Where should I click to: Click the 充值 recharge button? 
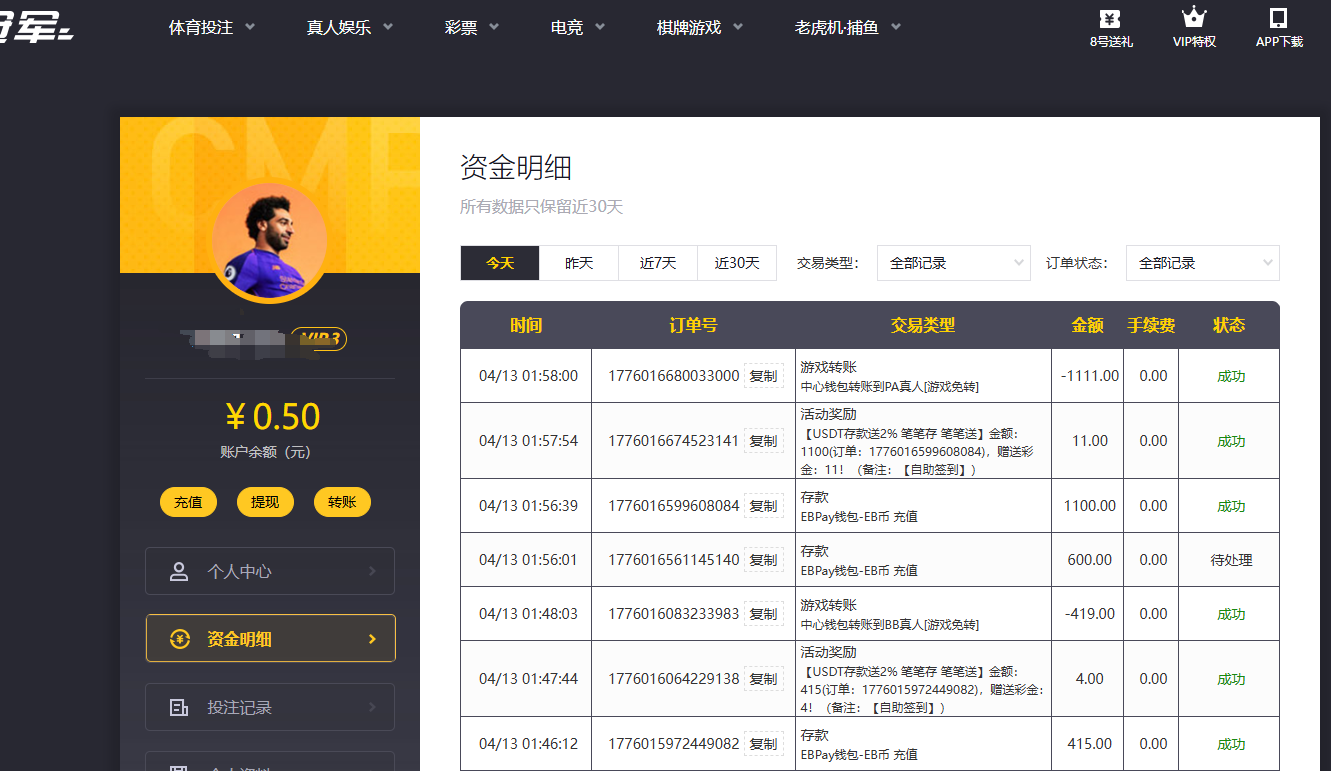click(188, 502)
